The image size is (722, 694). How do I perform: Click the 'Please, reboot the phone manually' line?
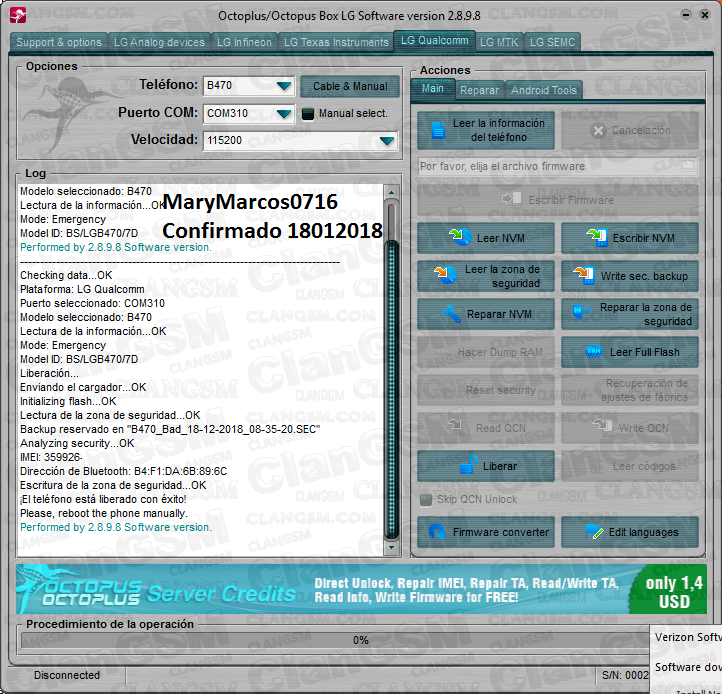pos(104,513)
